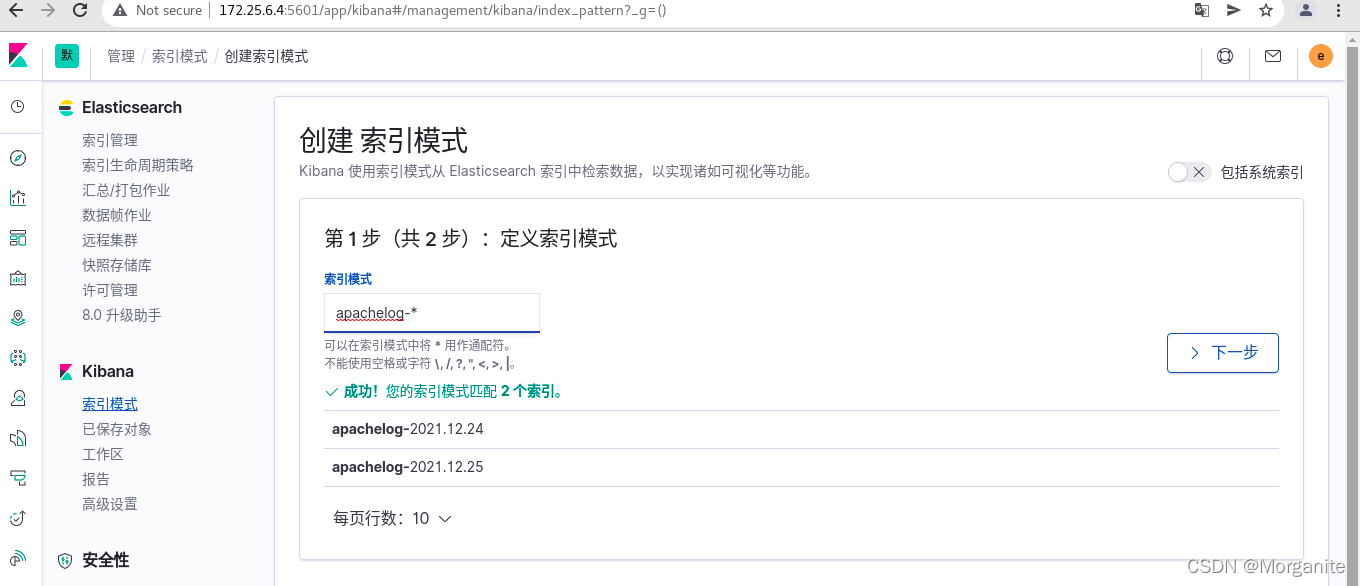This screenshot has height=586, width=1360.
Task: Open Visualize chart icon in sidebar
Action: tap(18, 198)
